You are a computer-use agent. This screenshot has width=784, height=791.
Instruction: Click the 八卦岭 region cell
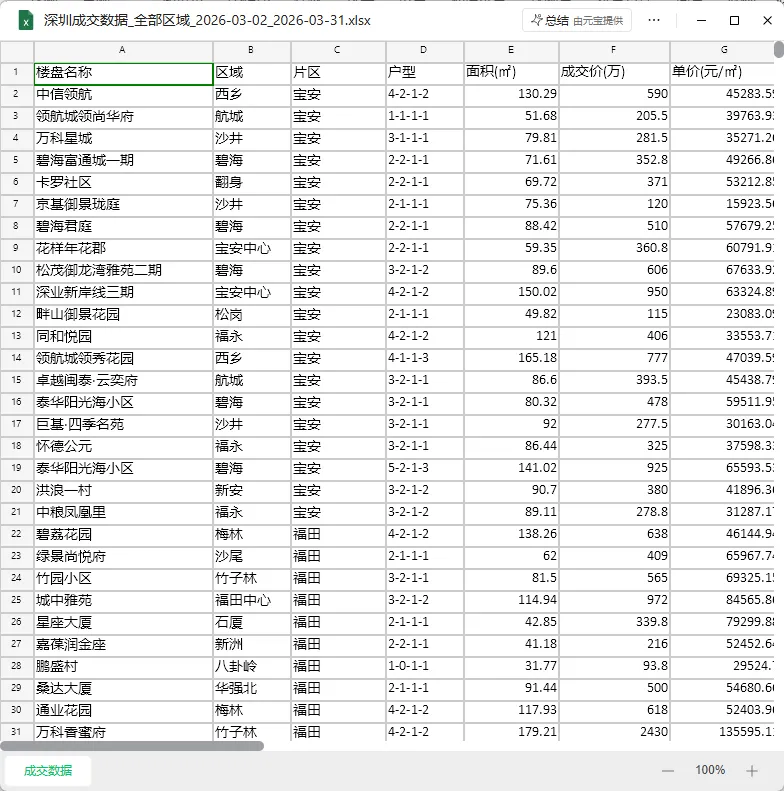(x=252, y=666)
